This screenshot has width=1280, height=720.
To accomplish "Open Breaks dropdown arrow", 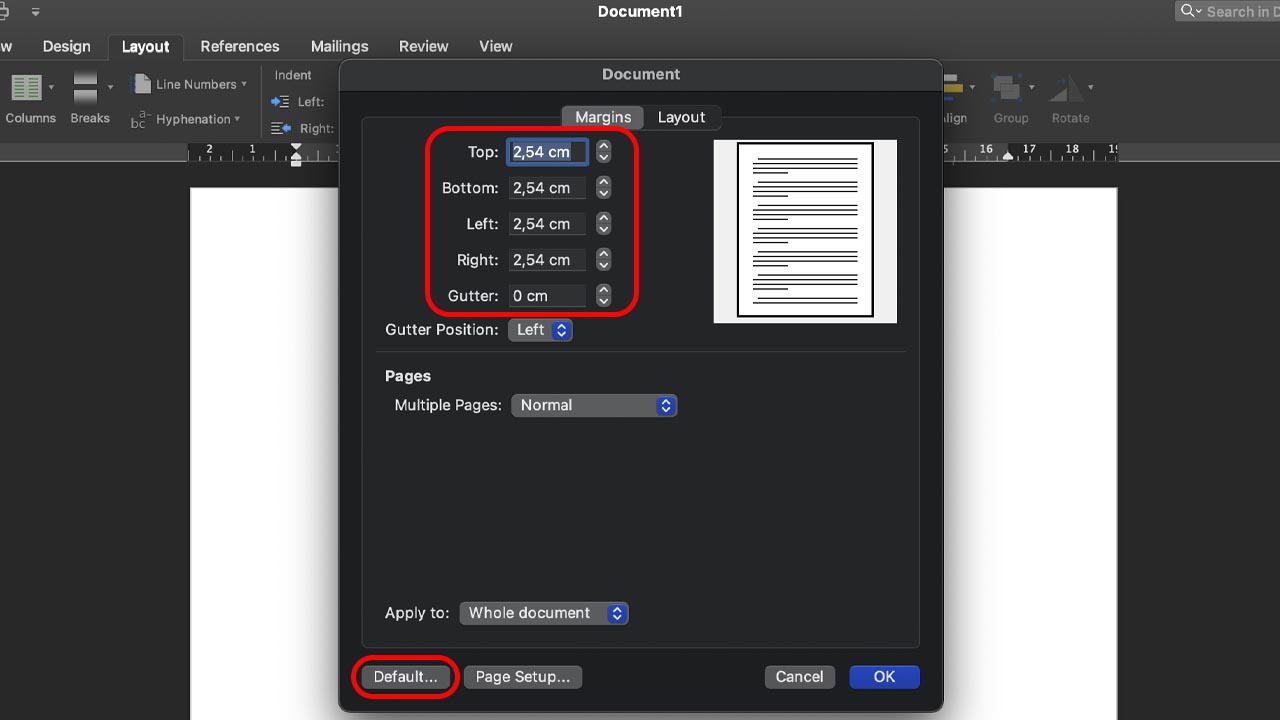I will tap(110, 88).
